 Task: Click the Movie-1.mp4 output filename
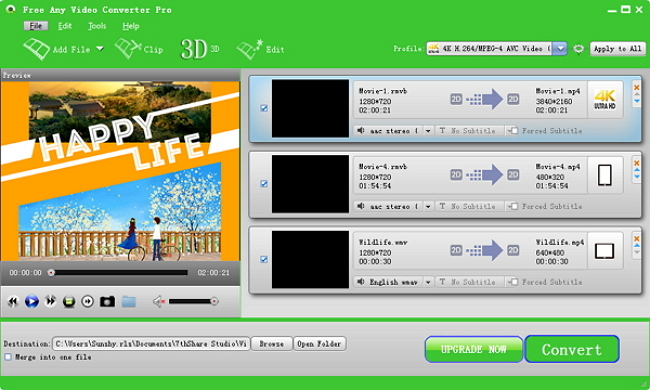[558, 91]
